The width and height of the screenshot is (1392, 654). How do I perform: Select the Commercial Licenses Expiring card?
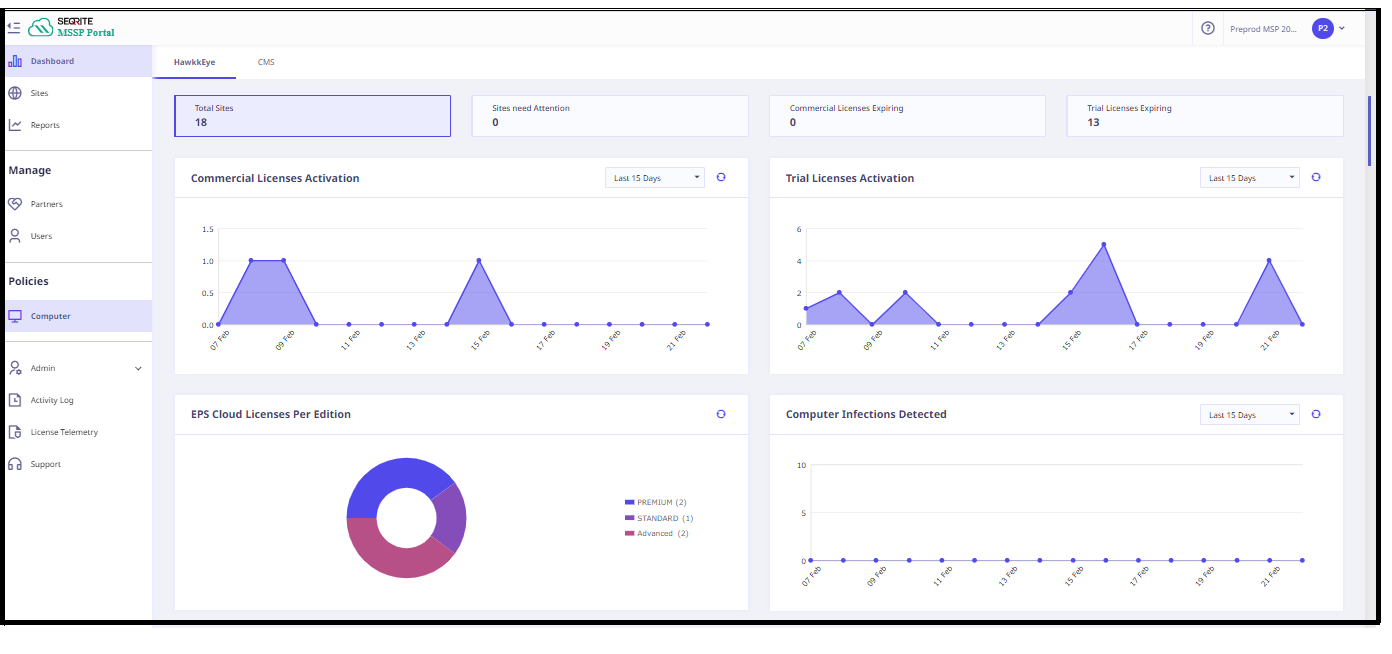pyautogui.click(x=907, y=116)
